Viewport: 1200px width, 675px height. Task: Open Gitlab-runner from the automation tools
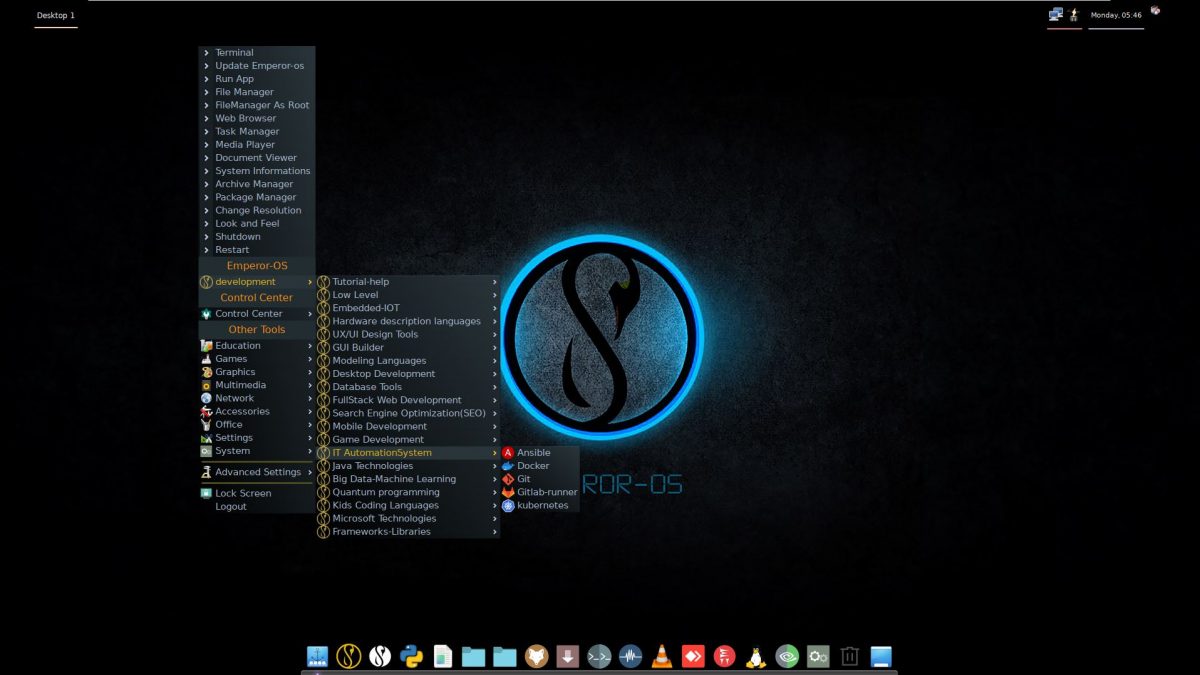tap(545, 492)
